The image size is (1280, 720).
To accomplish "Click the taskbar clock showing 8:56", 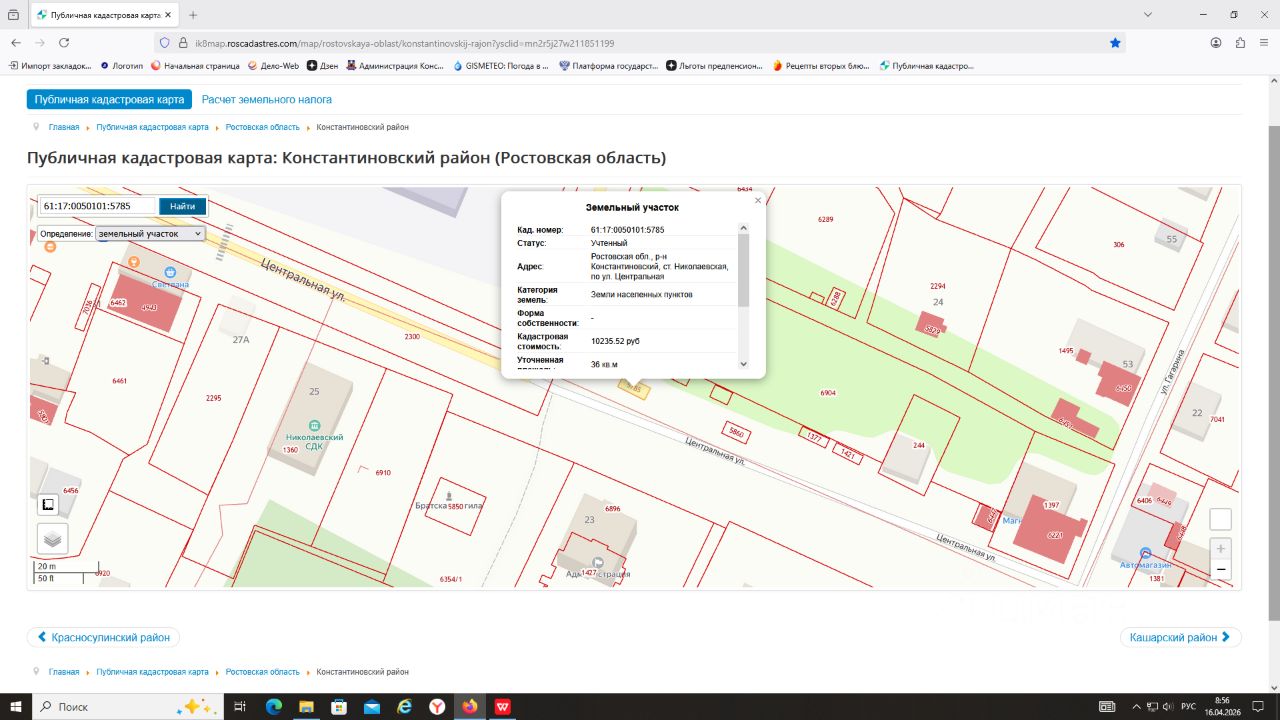I will (x=1222, y=706).
